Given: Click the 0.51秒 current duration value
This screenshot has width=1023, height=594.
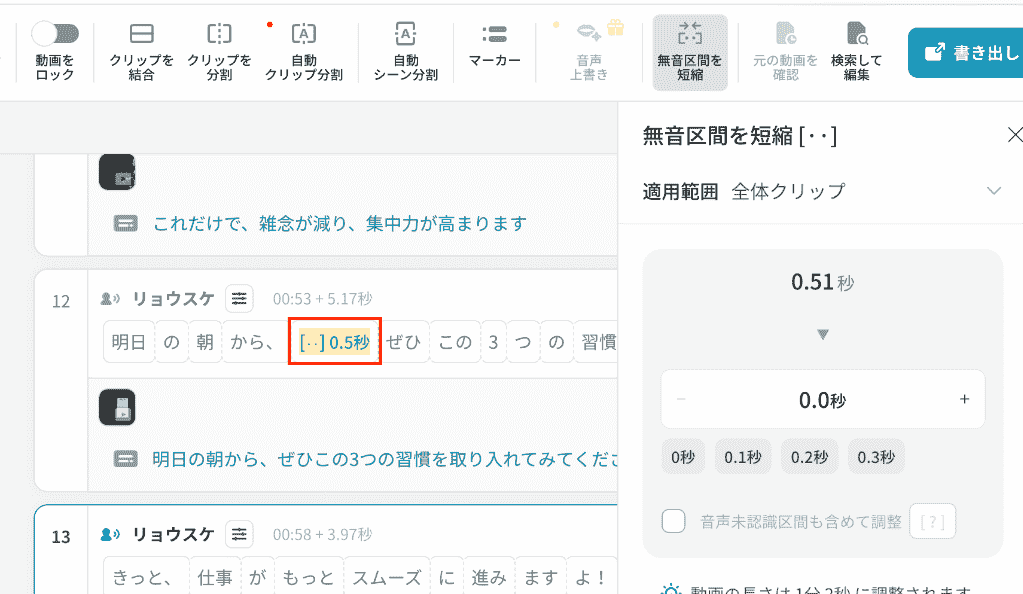Looking at the screenshot, I should 822,282.
